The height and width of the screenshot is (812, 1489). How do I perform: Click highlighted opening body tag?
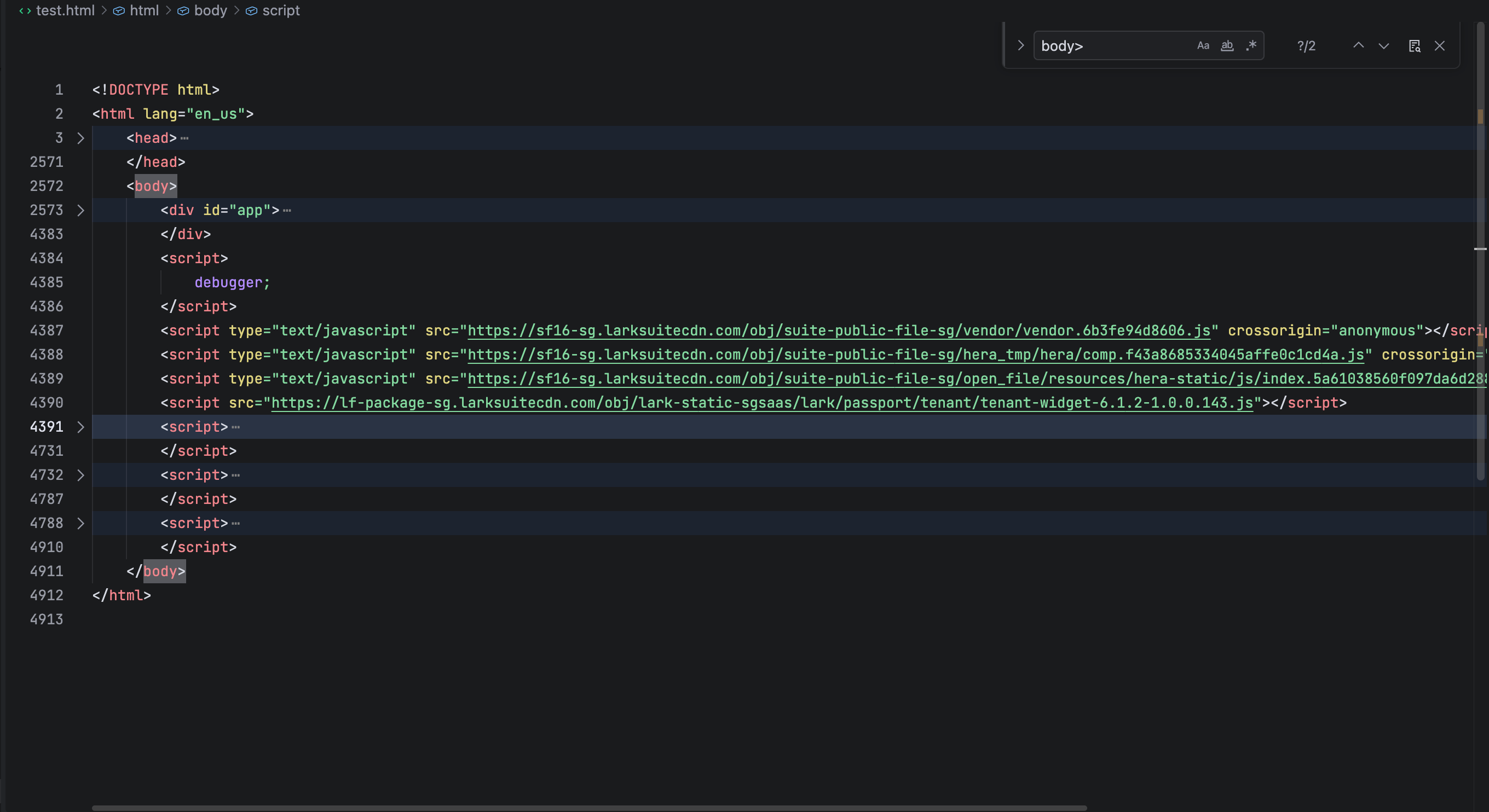click(152, 186)
